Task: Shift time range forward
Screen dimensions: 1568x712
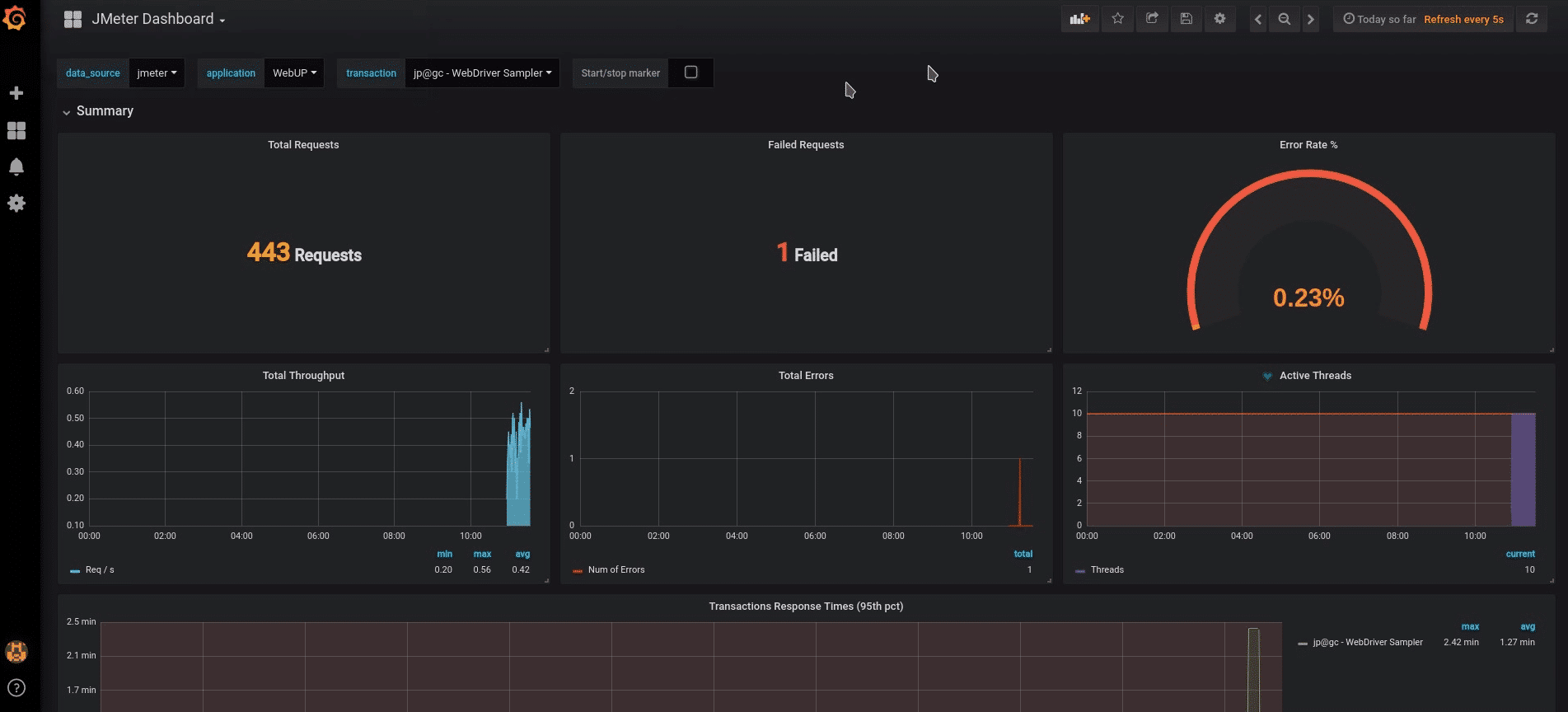Action: pyautogui.click(x=1310, y=19)
